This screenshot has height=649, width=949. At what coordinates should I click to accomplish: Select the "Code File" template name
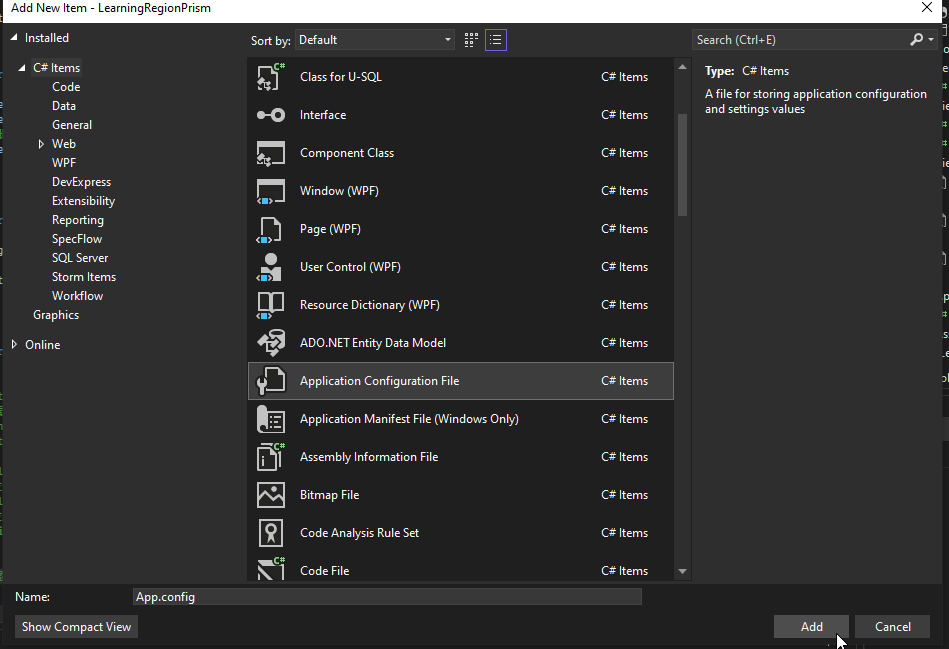coord(324,571)
